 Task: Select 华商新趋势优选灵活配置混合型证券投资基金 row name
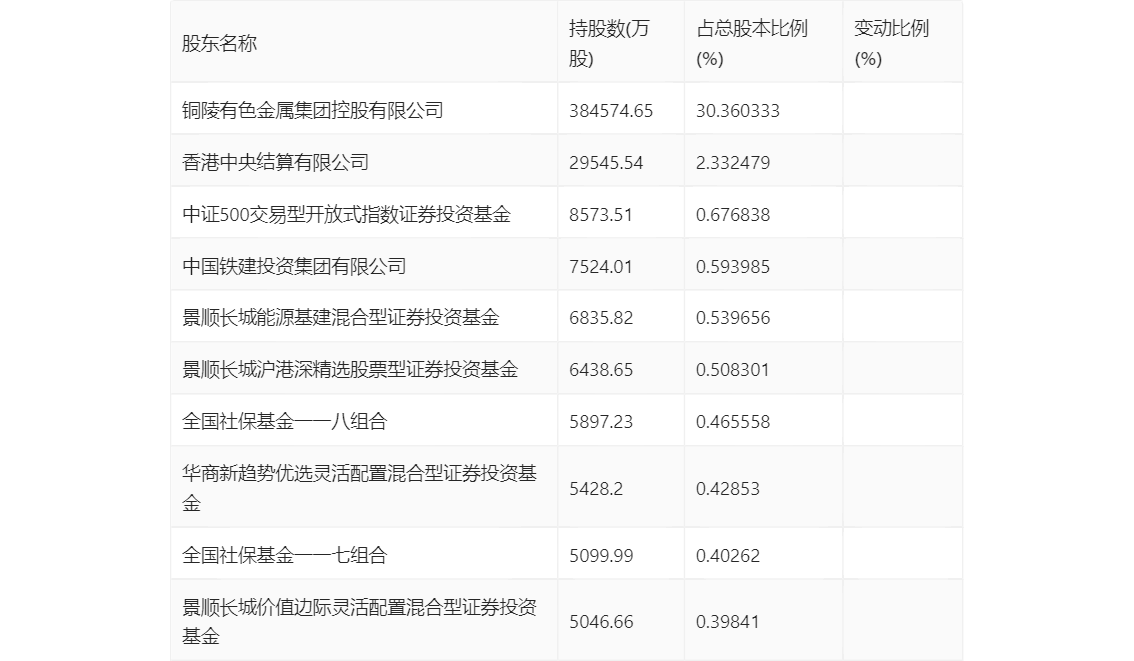tap(359, 488)
